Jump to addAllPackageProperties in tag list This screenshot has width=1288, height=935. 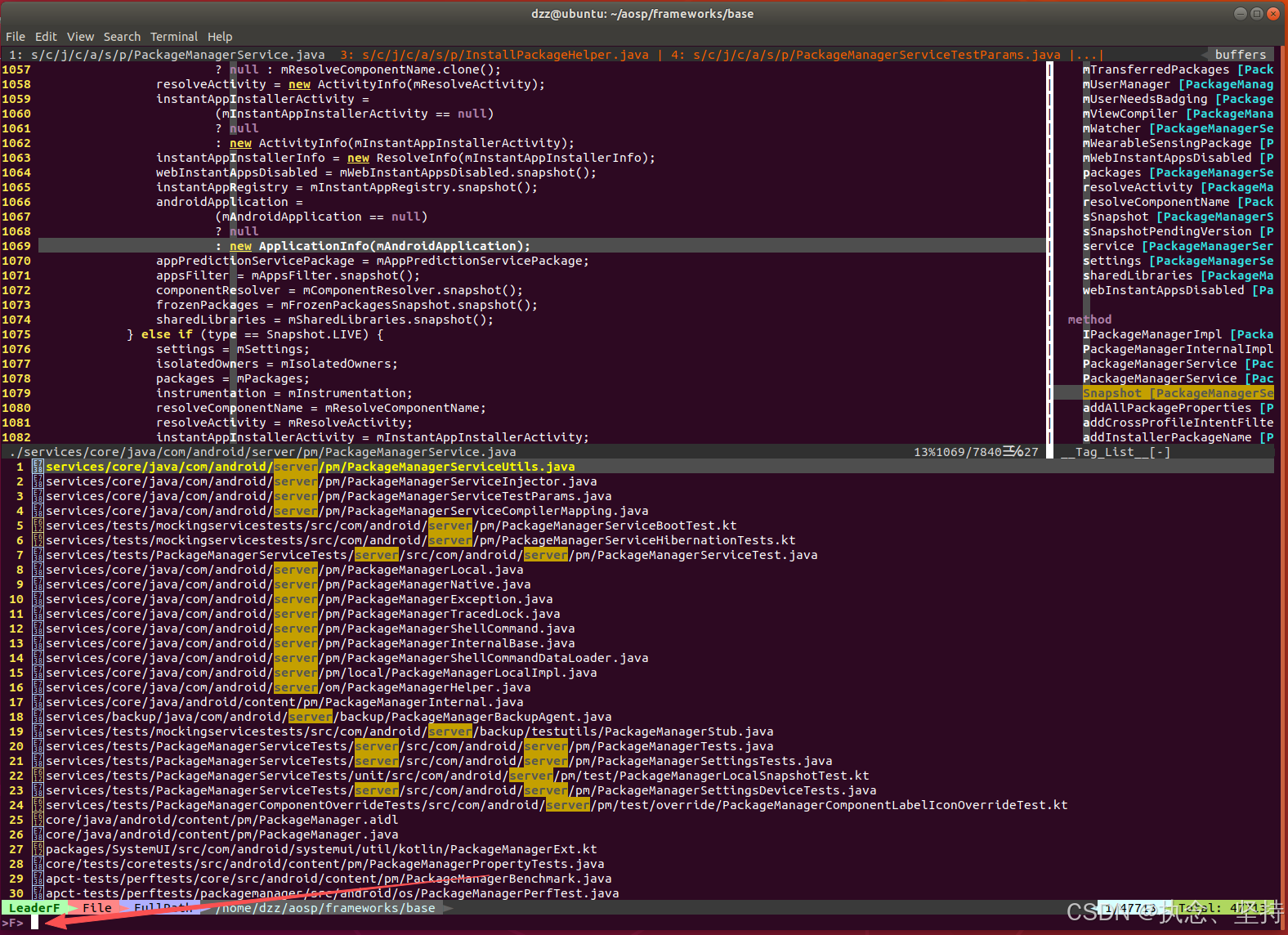[1178, 408]
